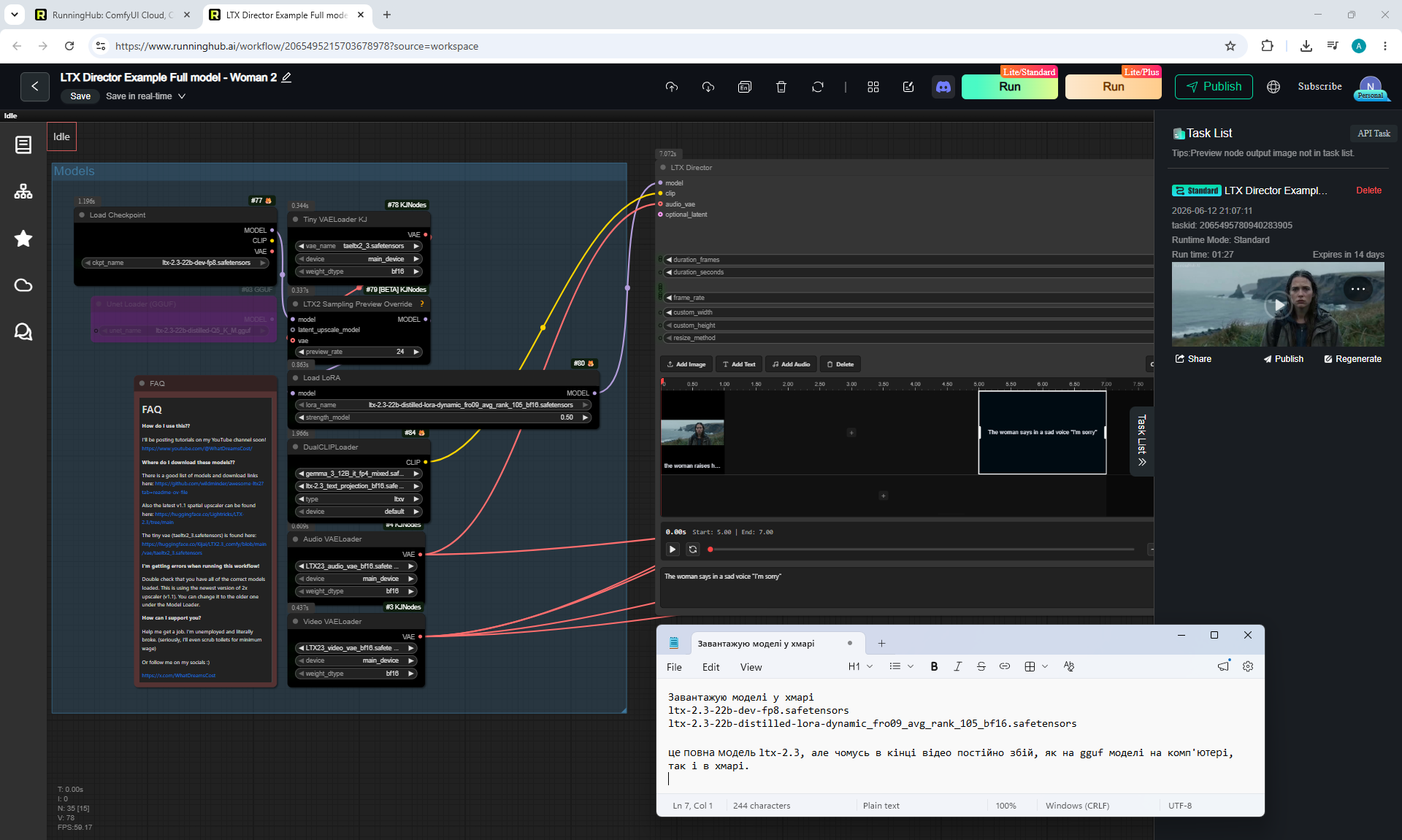Open the node tree icon in the left sidebar

[x=23, y=191]
